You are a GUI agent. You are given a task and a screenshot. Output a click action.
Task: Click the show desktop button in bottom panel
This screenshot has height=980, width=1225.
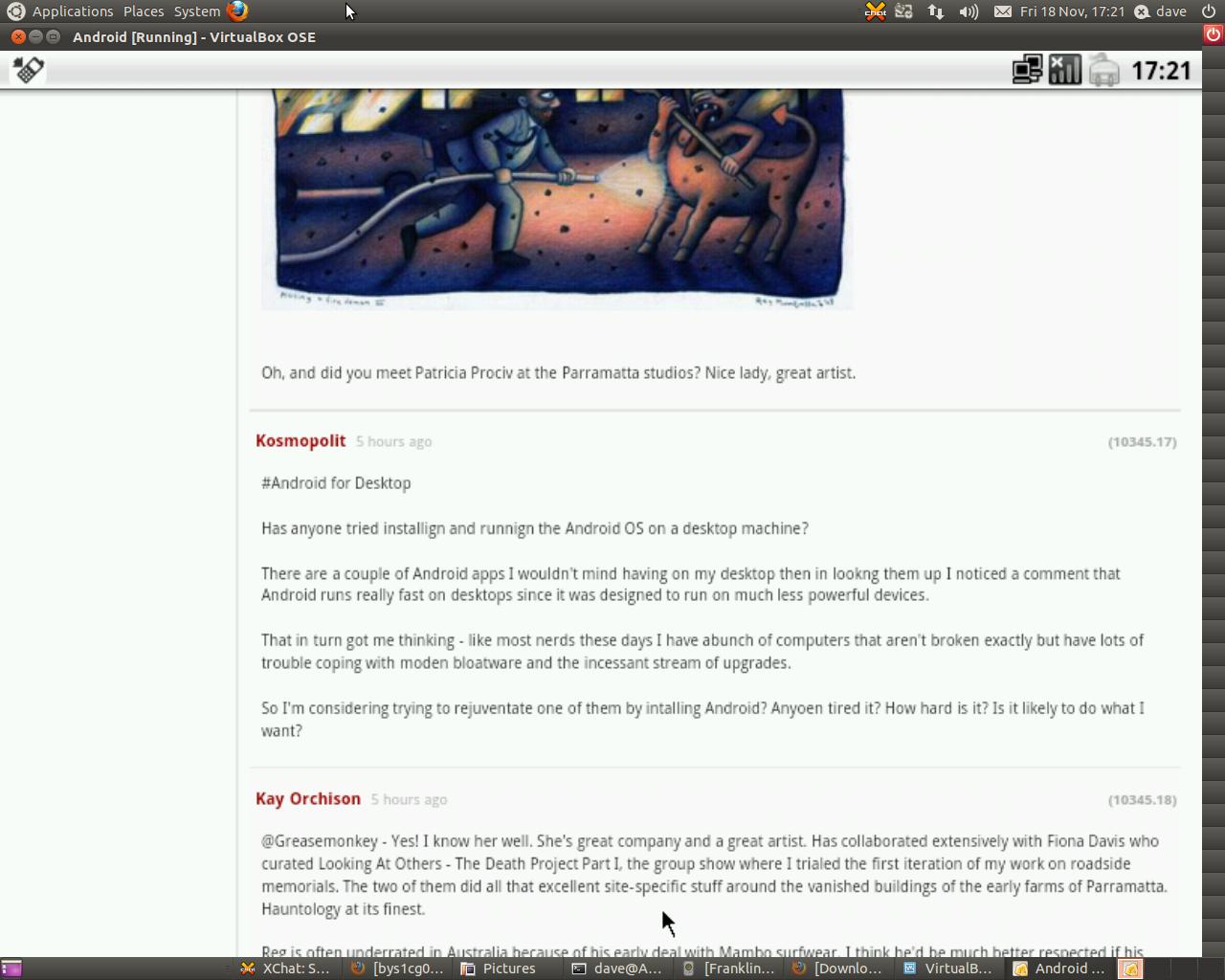(11, 969)
